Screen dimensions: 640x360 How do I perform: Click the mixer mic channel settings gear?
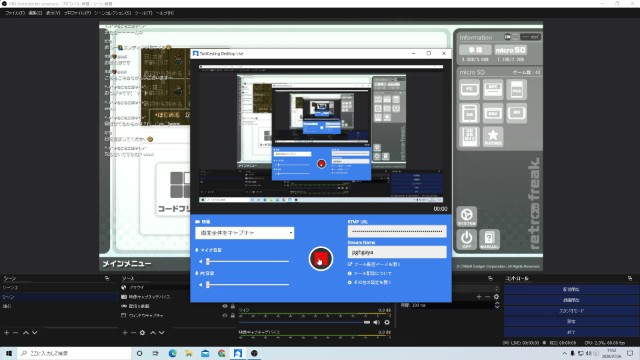pos(387,322)
